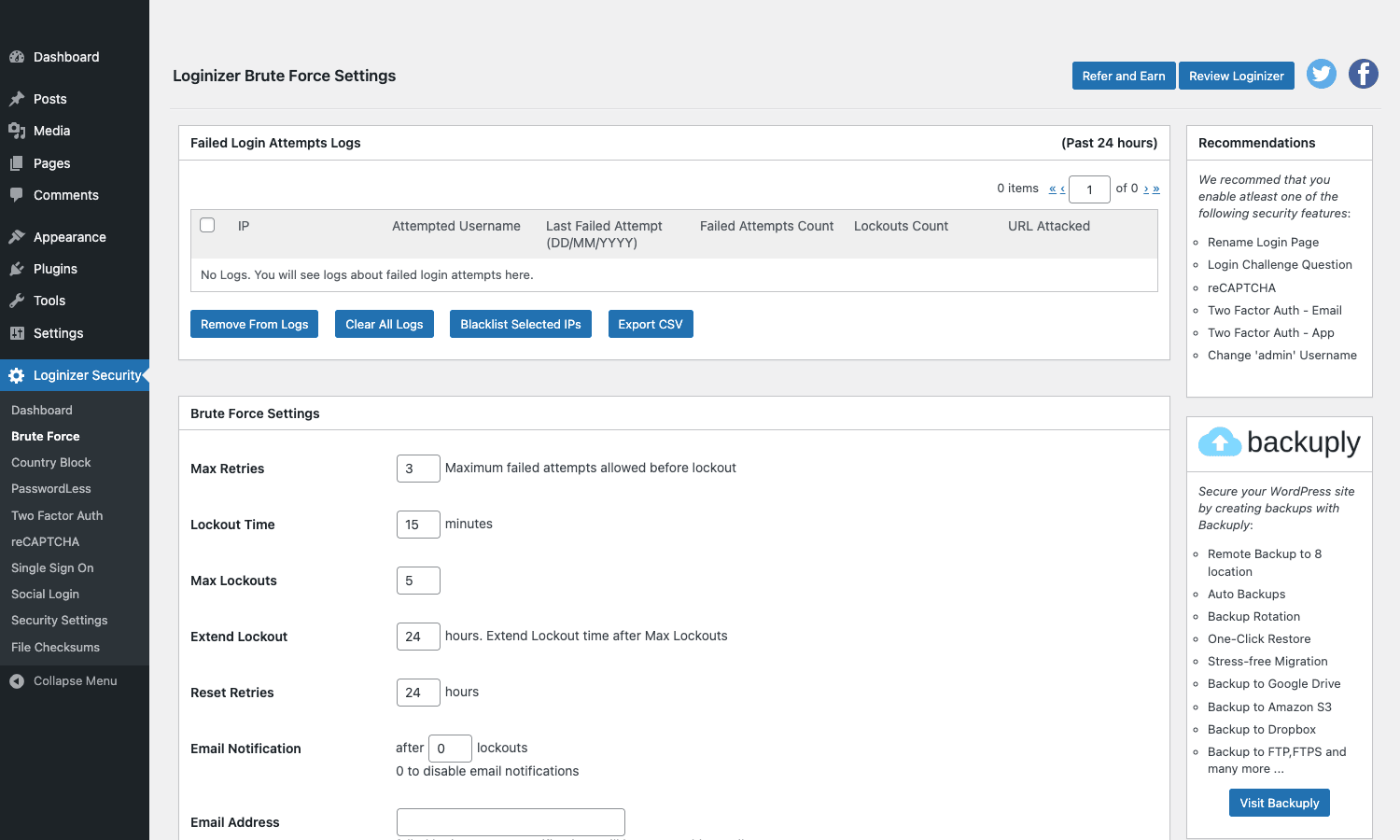The height and width of the screenshot is (840, 1400).
Task: Click 'Change 'admin' Username' recommendation text
Action: click(1282, 355)
